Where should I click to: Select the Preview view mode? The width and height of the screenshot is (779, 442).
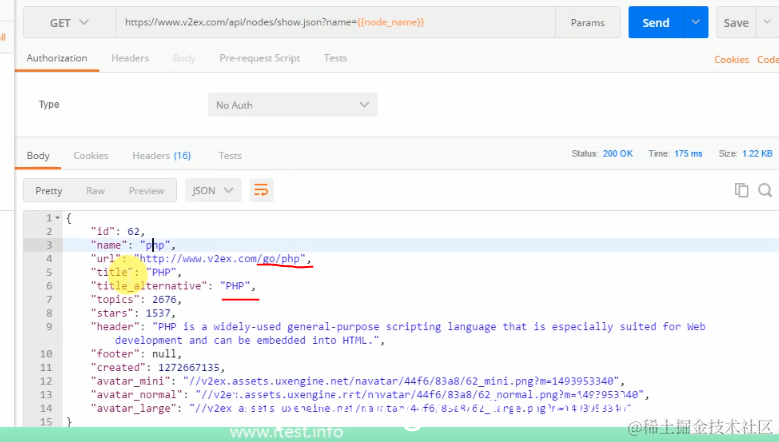pos(146,191)
